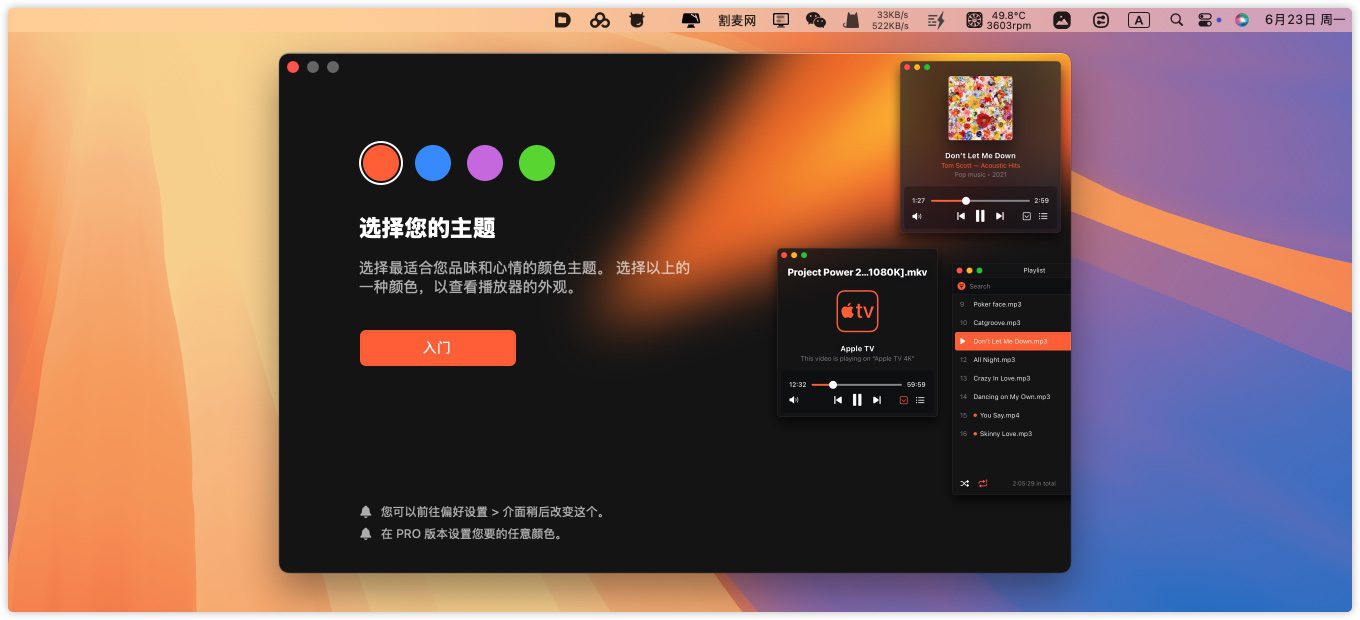1360x620 pixels.
Task: Open Control Center in the menu bar
Action: pos(1206,20)
